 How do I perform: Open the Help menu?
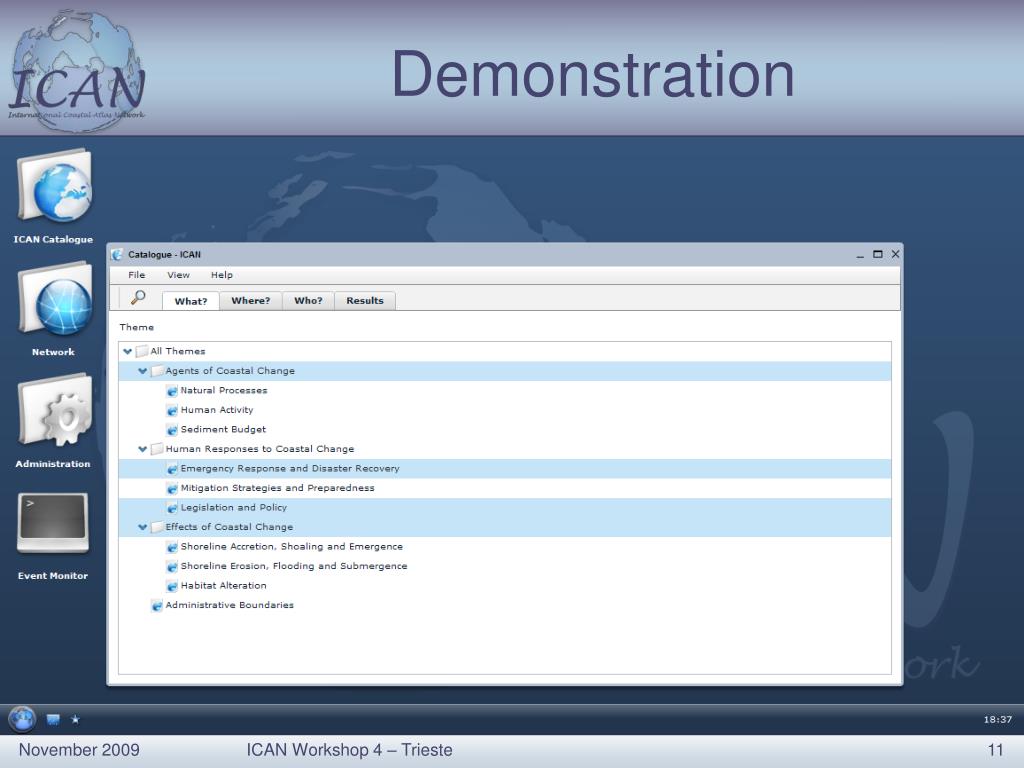pyautogui.click(x=221, y=275)
